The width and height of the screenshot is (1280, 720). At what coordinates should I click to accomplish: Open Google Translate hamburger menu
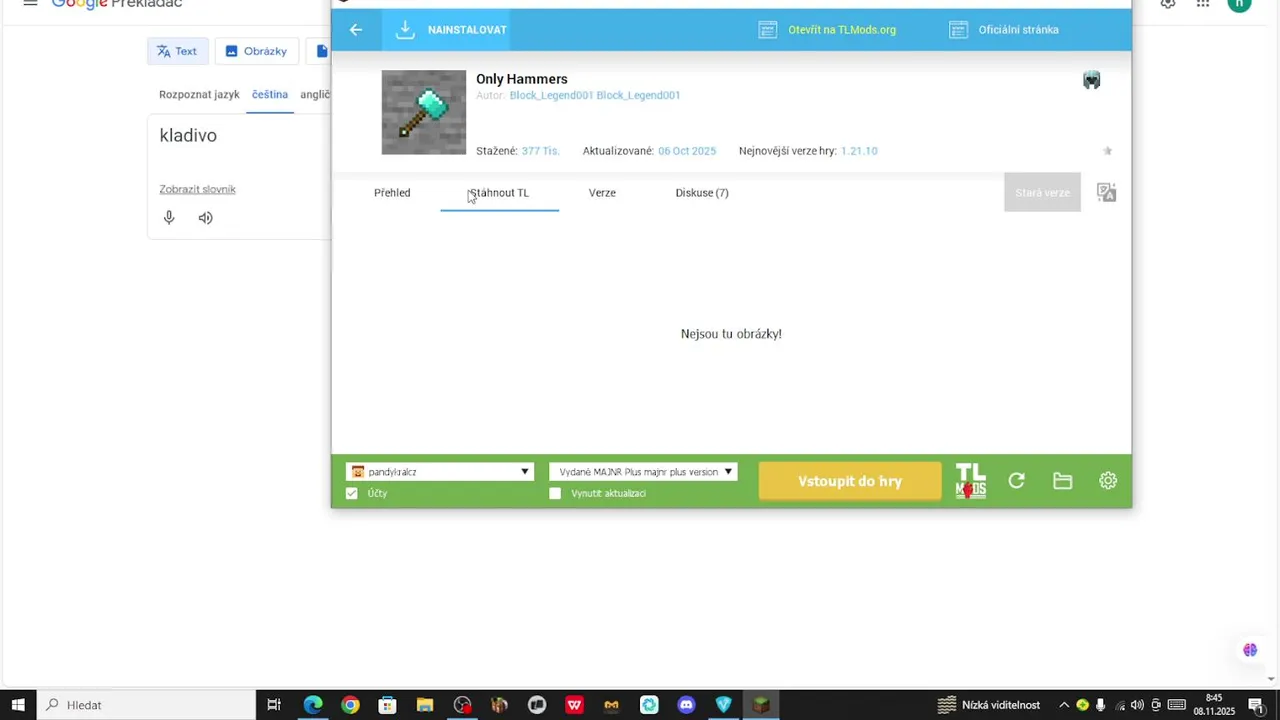coord(30,3)
